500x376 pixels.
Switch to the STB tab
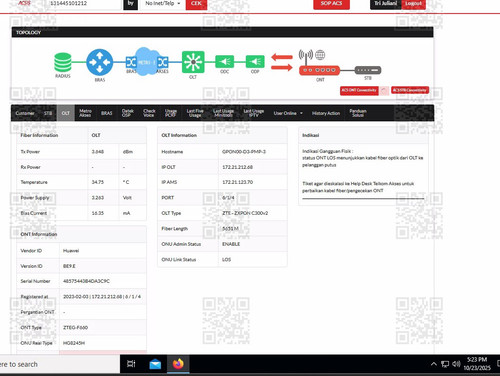[x=48, y=113]
